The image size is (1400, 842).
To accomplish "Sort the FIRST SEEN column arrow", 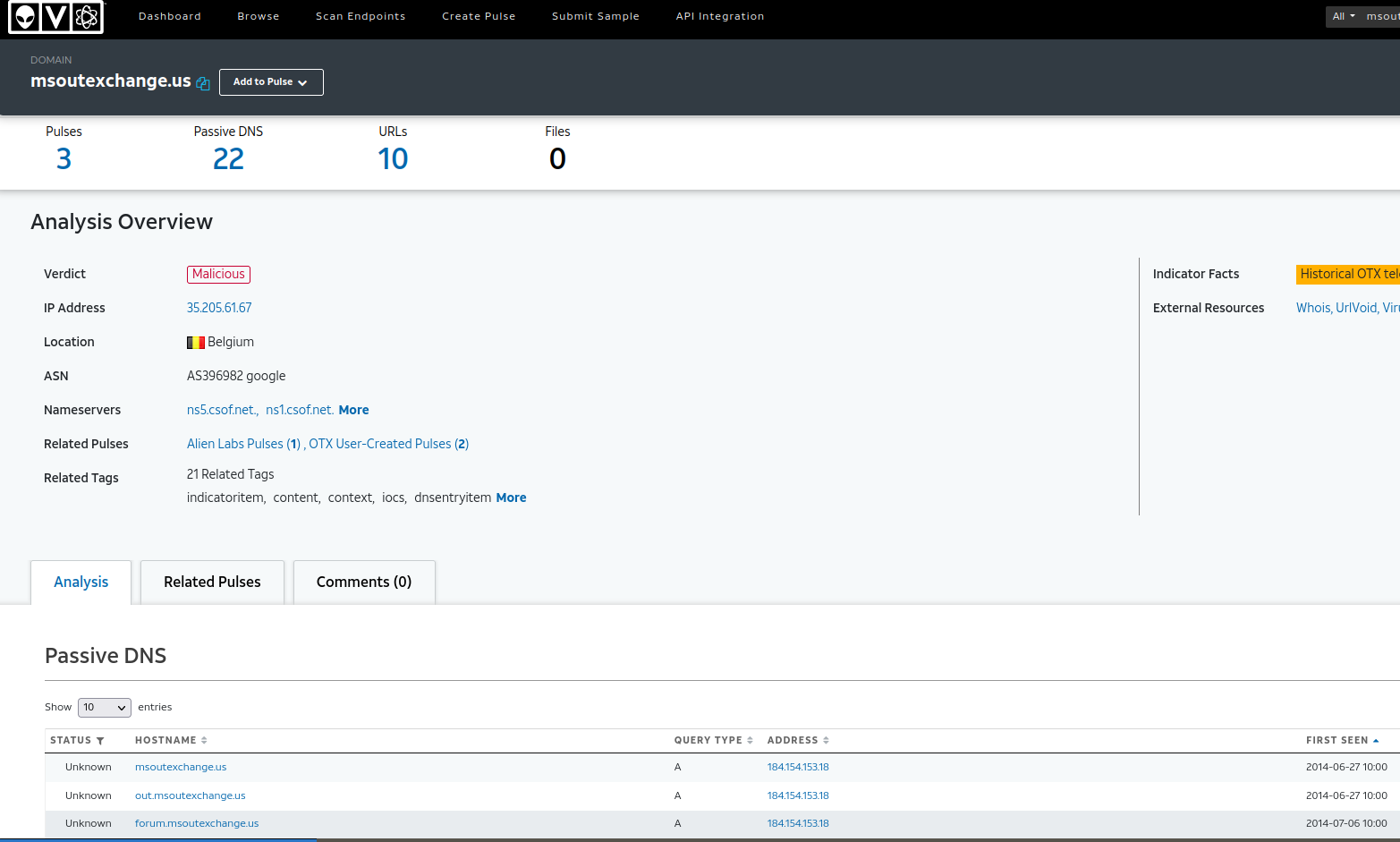I will point(1376,741).
